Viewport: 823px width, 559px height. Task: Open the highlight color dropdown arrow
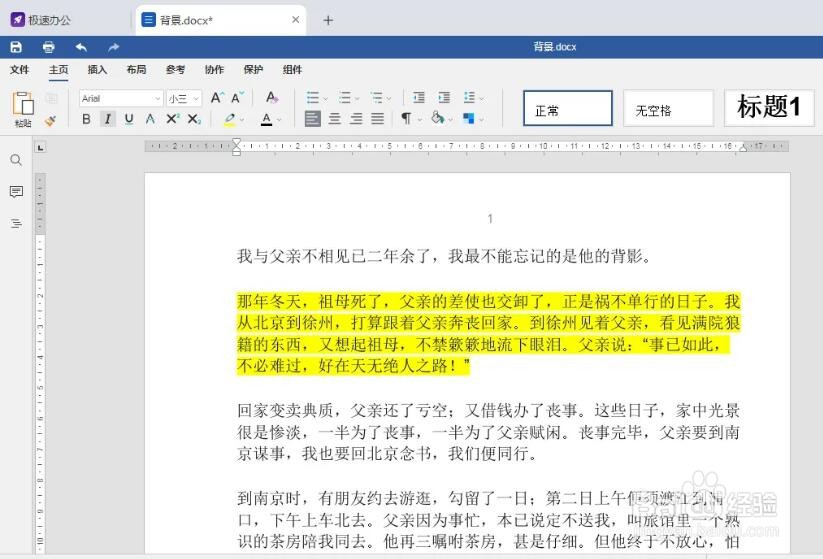[x=242, y=120]
